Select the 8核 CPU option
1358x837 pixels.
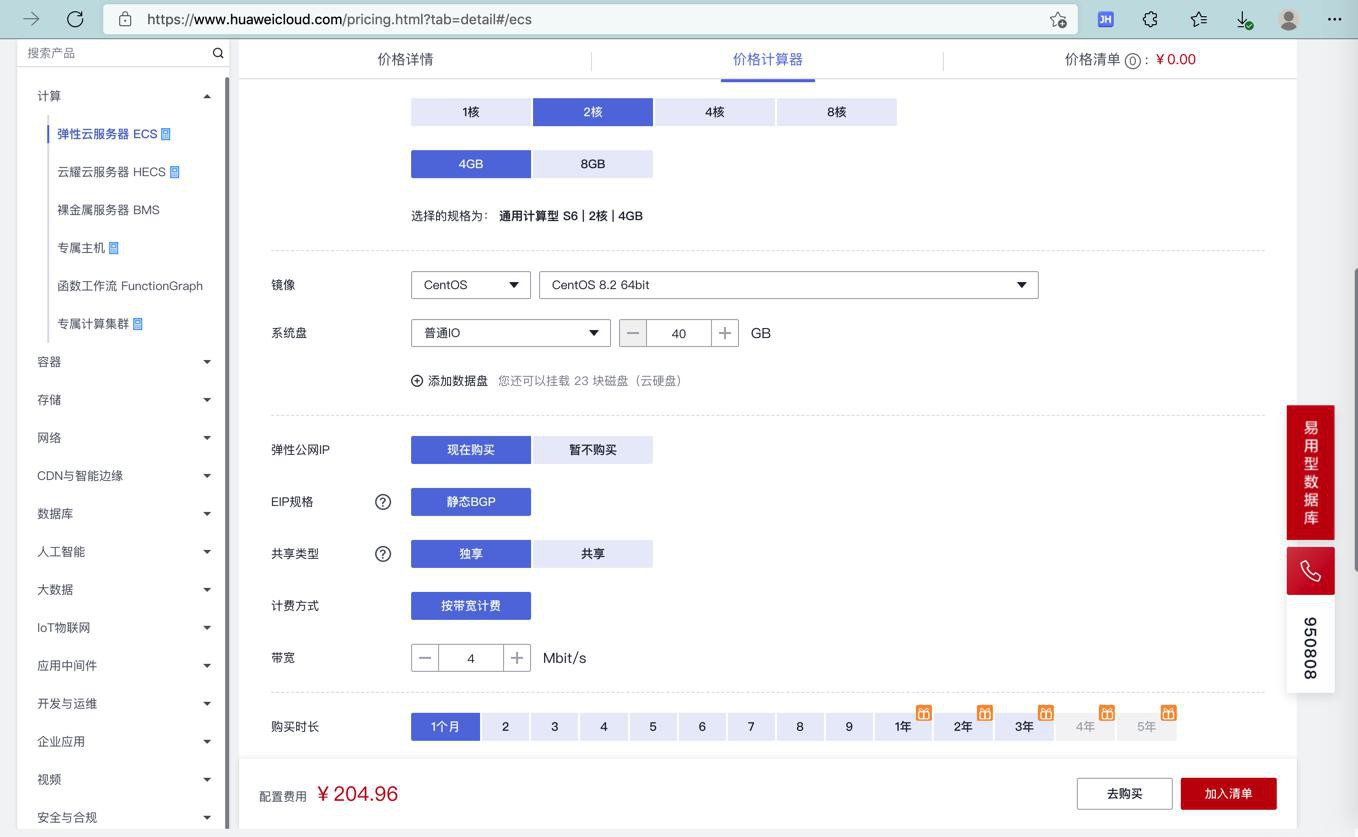(837, 112)
